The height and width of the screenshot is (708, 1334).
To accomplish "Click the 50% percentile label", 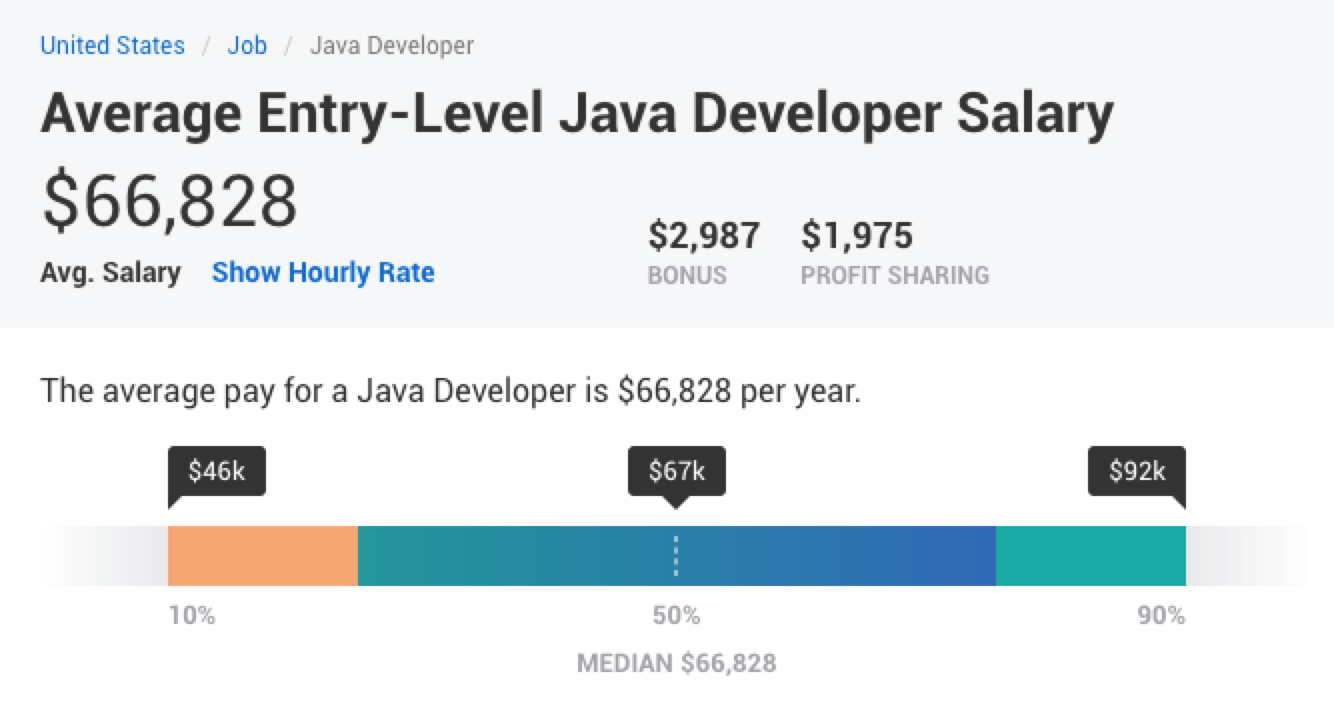I will point(676,616).
